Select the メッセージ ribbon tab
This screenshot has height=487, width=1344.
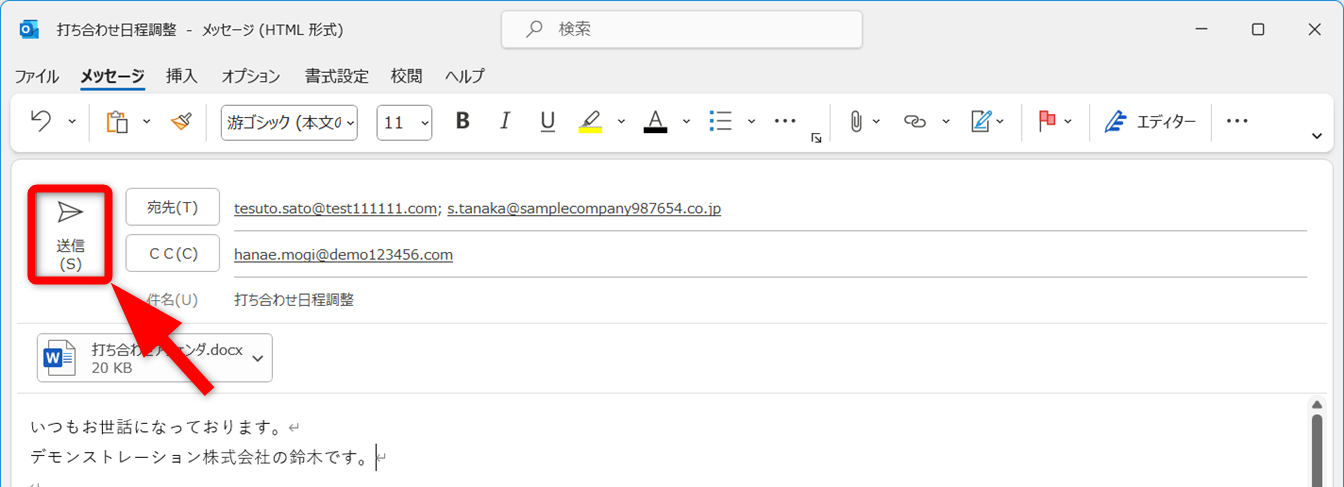tap(113, 76)
